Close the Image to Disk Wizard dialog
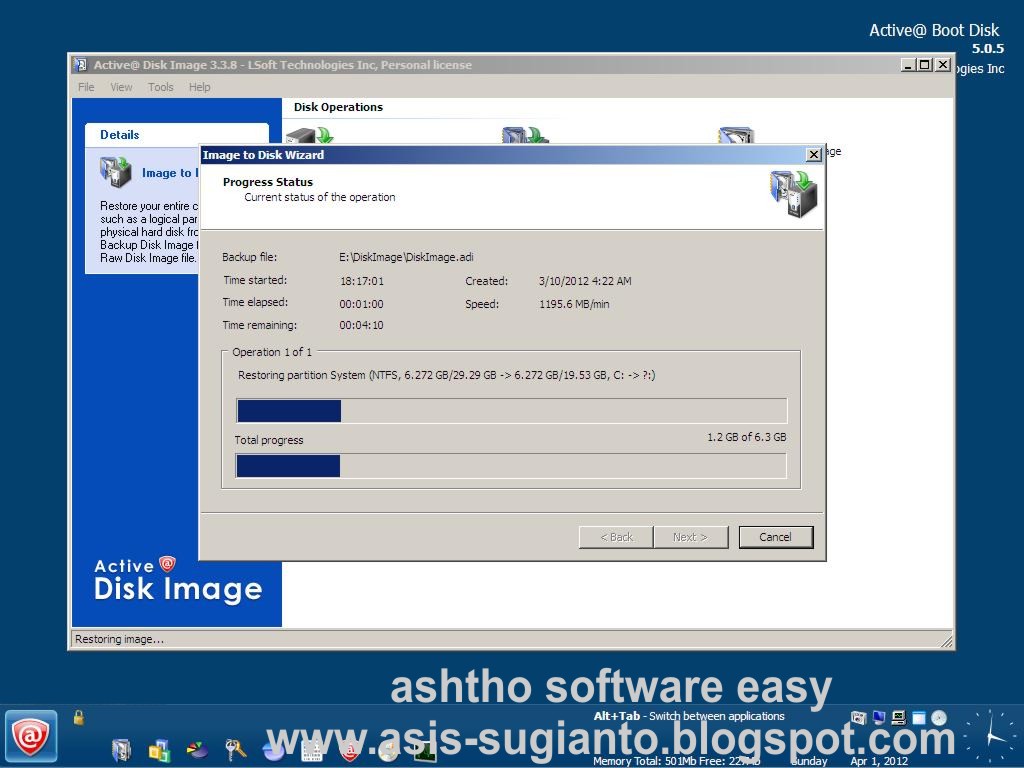Screen dimensions: 1024x768 [814, 155]
